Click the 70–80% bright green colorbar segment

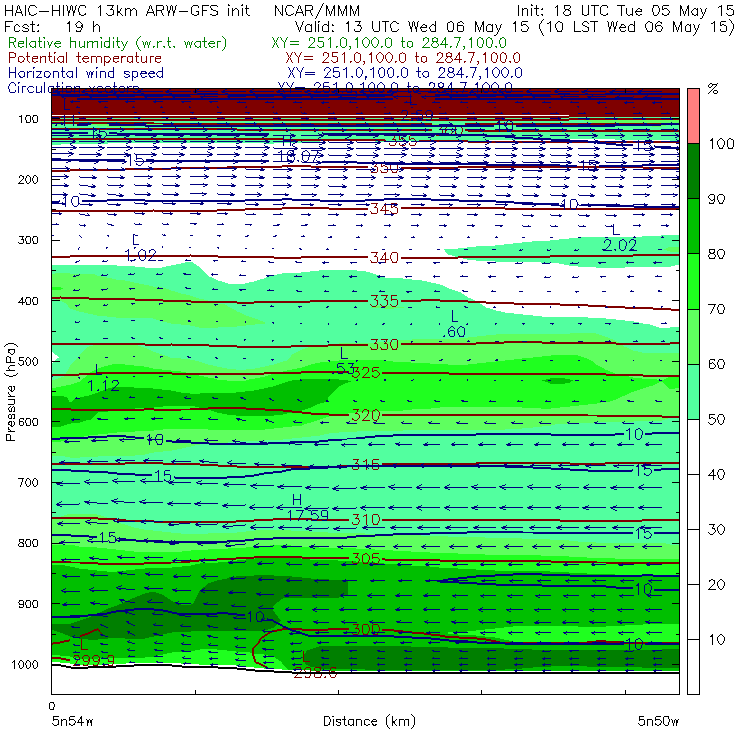coord(693,281)
